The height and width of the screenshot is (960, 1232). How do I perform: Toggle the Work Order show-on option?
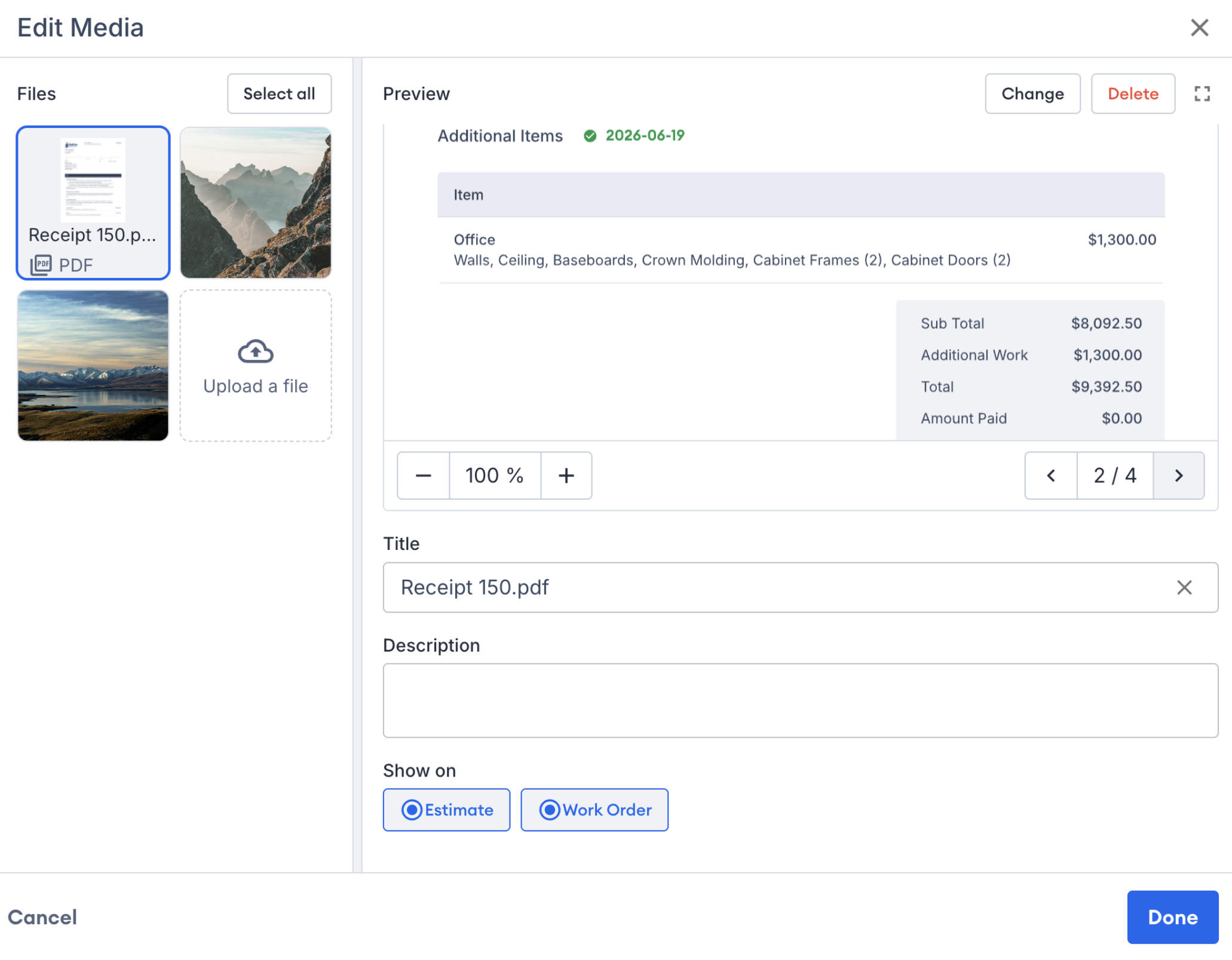click(594, 809)
